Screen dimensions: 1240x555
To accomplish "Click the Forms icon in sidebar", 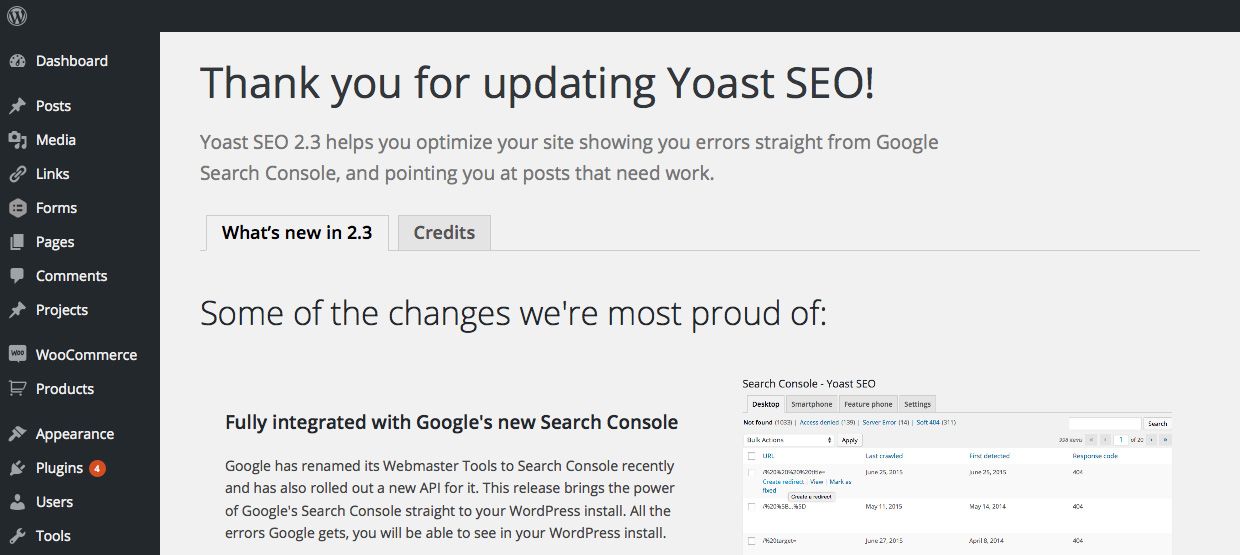I will [x=17, y=208].
